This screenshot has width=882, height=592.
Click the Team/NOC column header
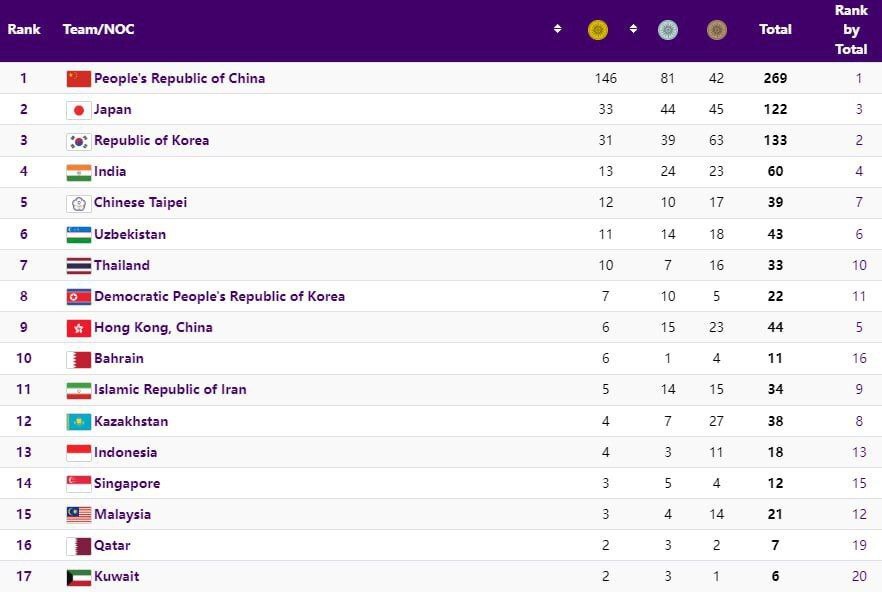pyautogui.click(x=98, y=29)
